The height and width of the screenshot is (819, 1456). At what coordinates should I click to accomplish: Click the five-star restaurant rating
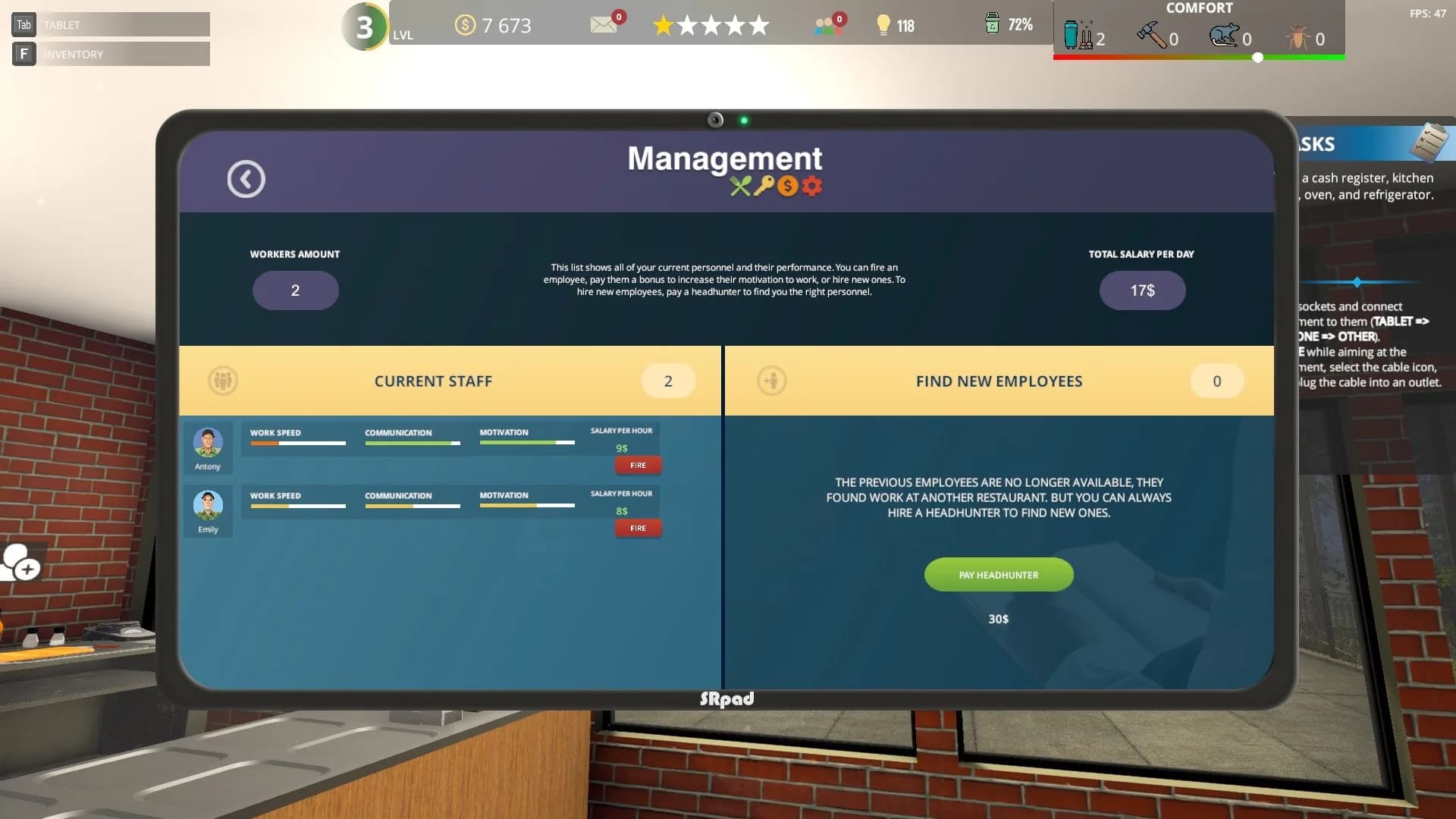[711, 26]
